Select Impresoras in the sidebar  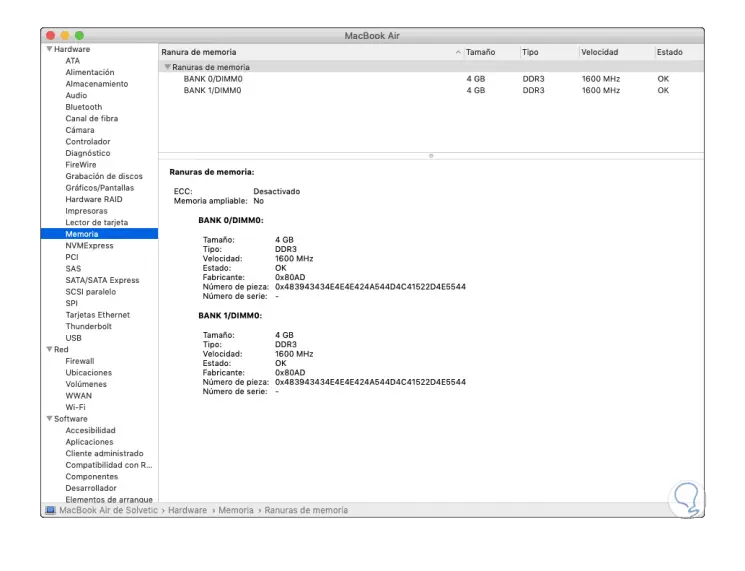(86, 211)
